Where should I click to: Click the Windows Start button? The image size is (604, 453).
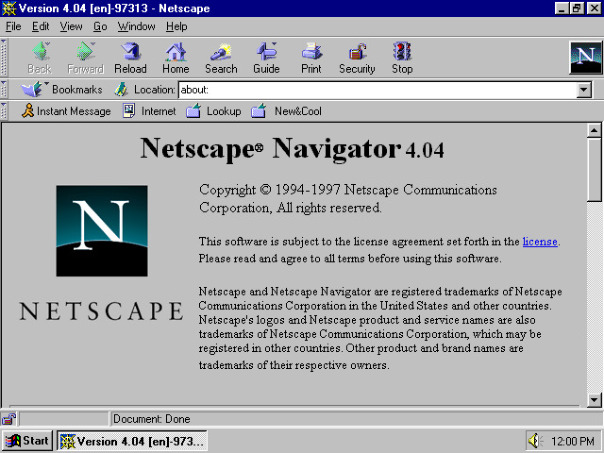pos(27,441)
